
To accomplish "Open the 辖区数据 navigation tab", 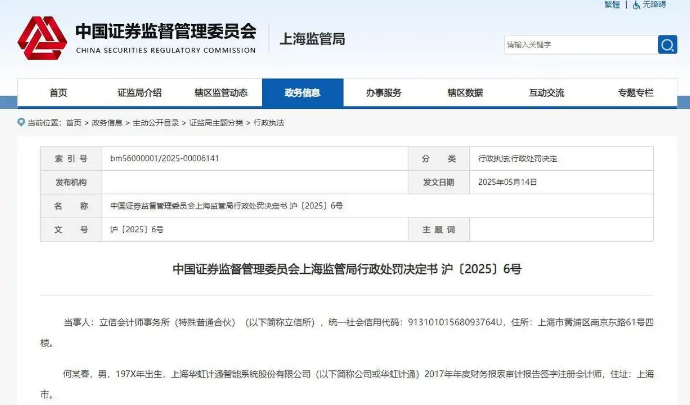I will (465, 92).
